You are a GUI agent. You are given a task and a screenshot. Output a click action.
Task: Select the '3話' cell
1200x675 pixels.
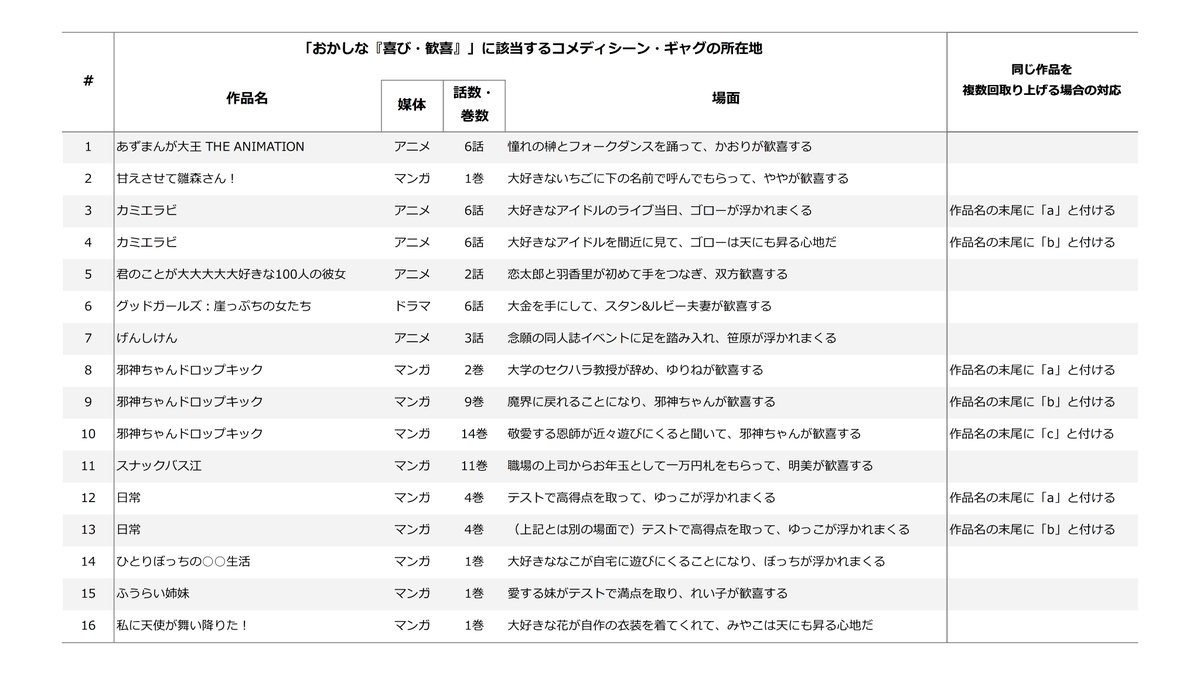(474, 338)
